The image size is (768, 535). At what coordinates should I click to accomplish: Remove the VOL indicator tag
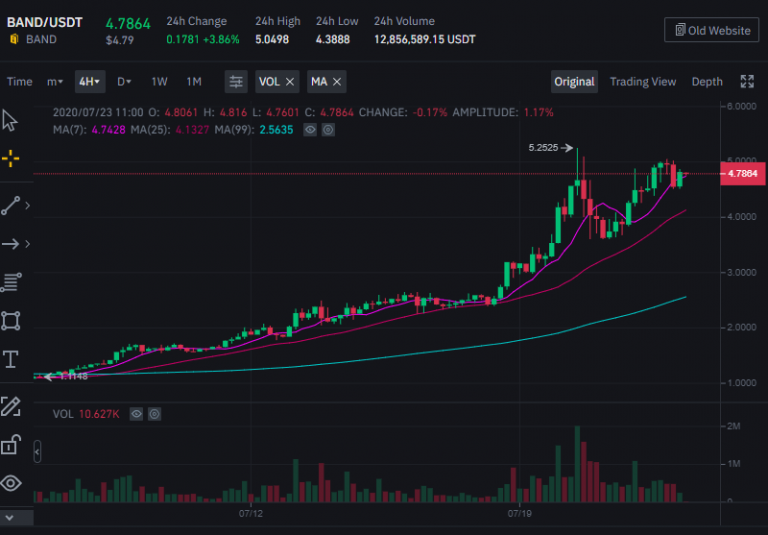290,82
